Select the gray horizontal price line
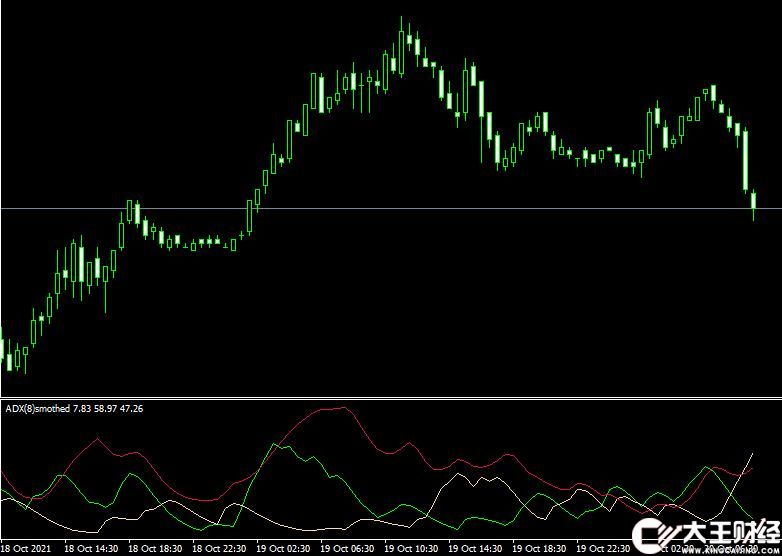This screenshot has width=782, height=556. (x=391, y=208)
